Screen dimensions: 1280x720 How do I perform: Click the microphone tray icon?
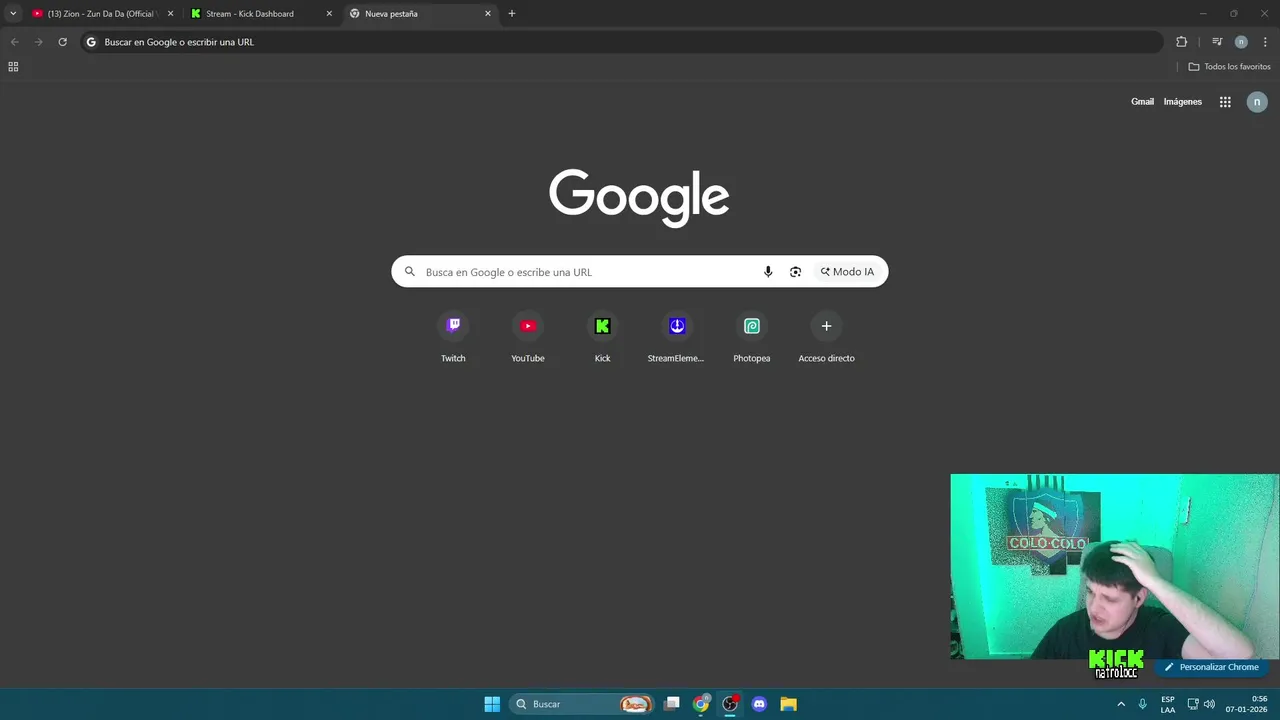click(1142, 704)
